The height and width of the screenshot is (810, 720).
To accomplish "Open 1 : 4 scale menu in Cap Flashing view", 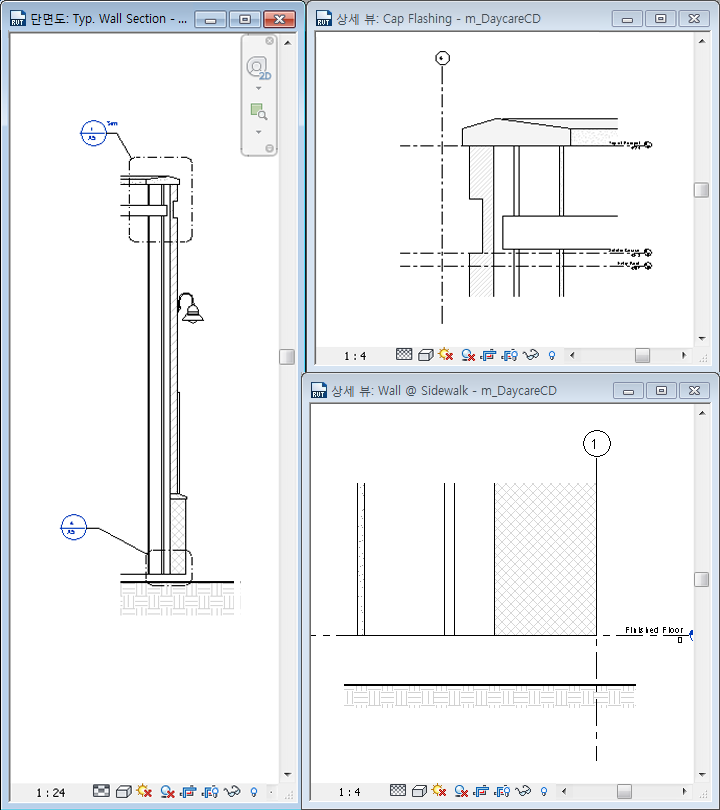I will coord(355,356).
